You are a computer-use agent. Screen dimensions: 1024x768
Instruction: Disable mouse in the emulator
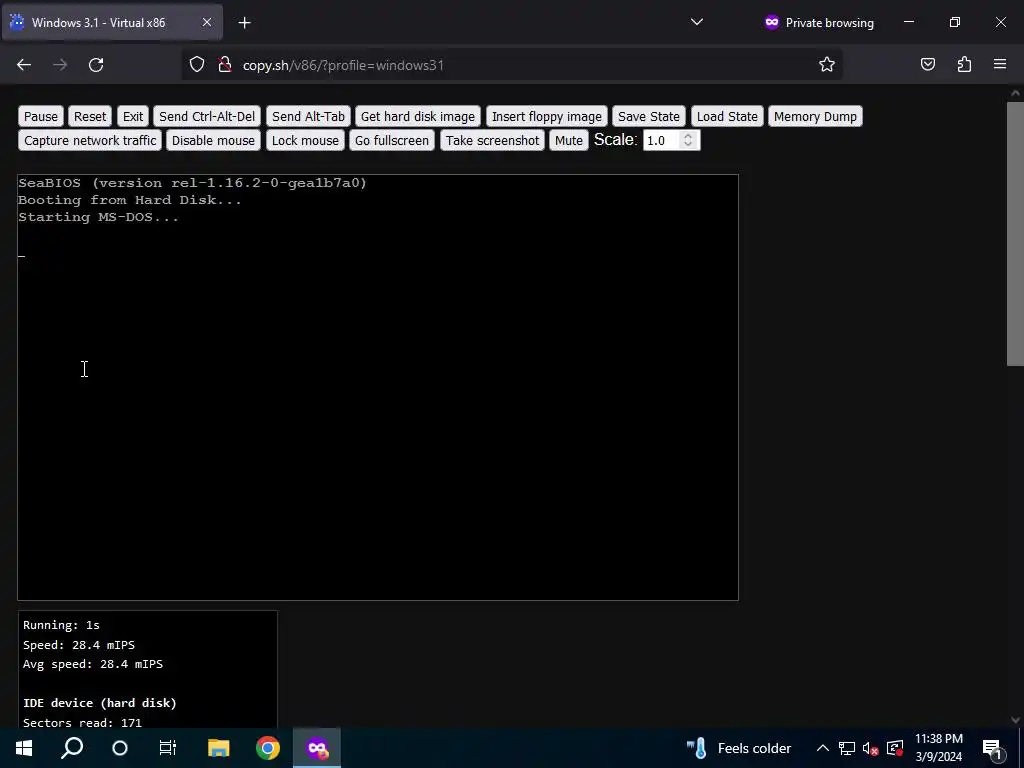(213, 140)
